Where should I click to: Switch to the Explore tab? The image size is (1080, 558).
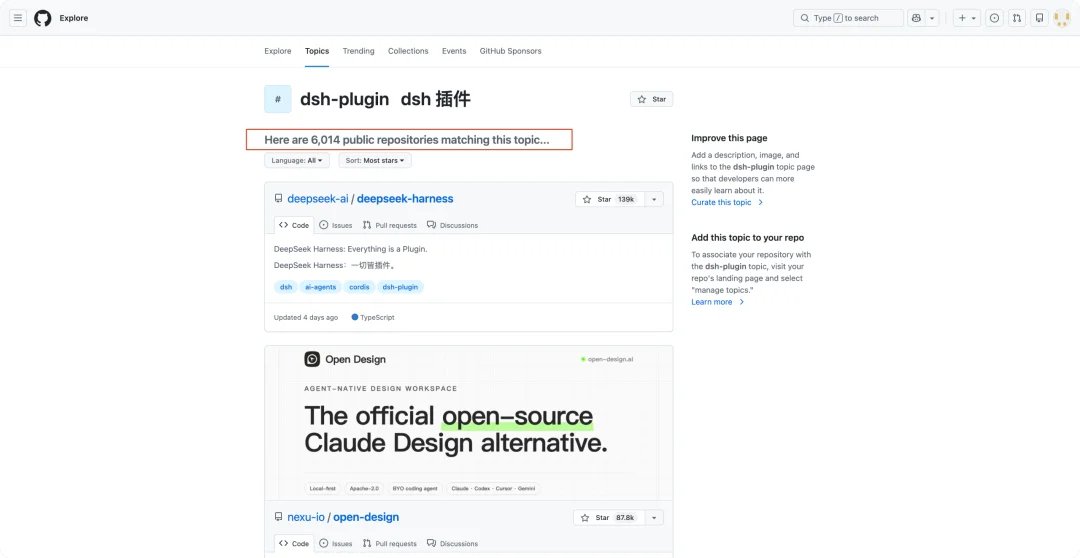point(278,51)
